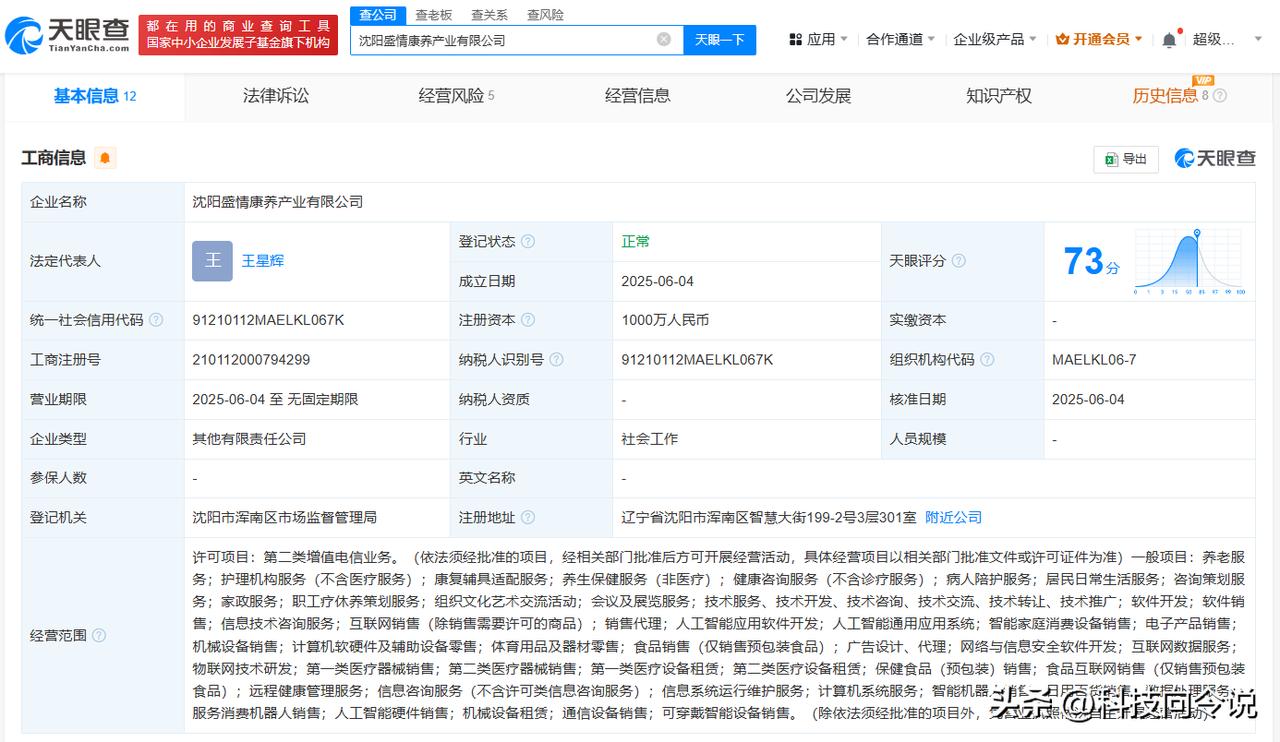Viewport: 1280px width, 742px height.
Task: Select the 查公司 search tab
Action: click(378, 15)
